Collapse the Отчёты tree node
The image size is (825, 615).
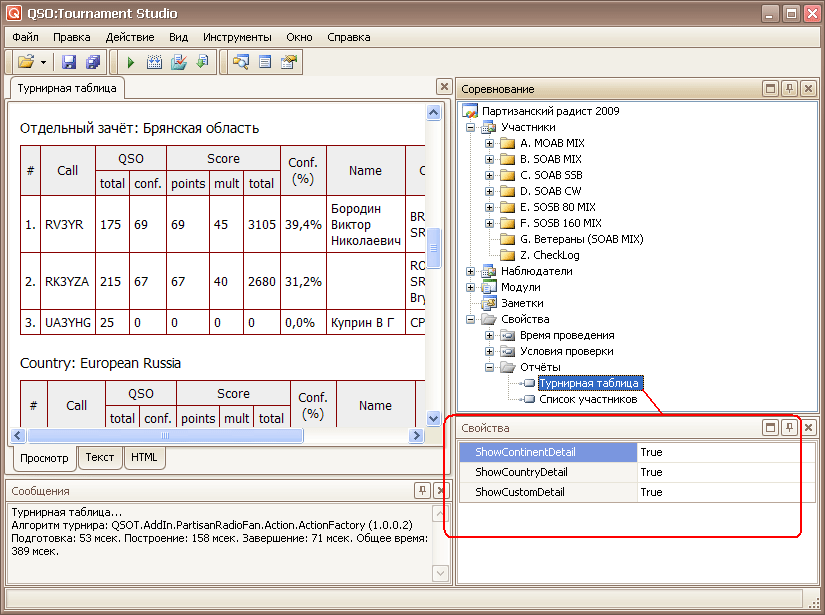490,367
